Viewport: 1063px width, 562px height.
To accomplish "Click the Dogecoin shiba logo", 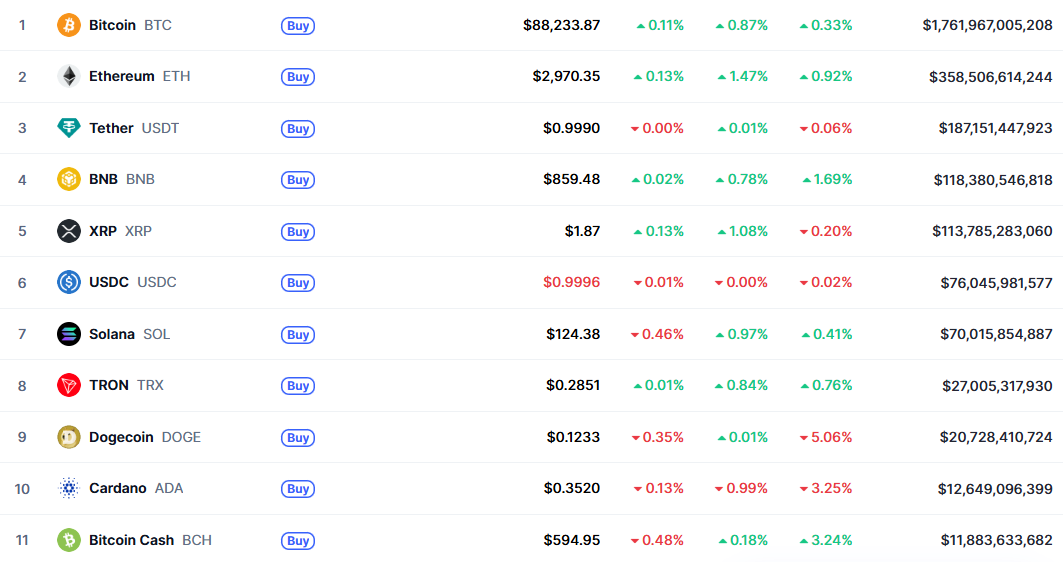I will tap(68, 437).
